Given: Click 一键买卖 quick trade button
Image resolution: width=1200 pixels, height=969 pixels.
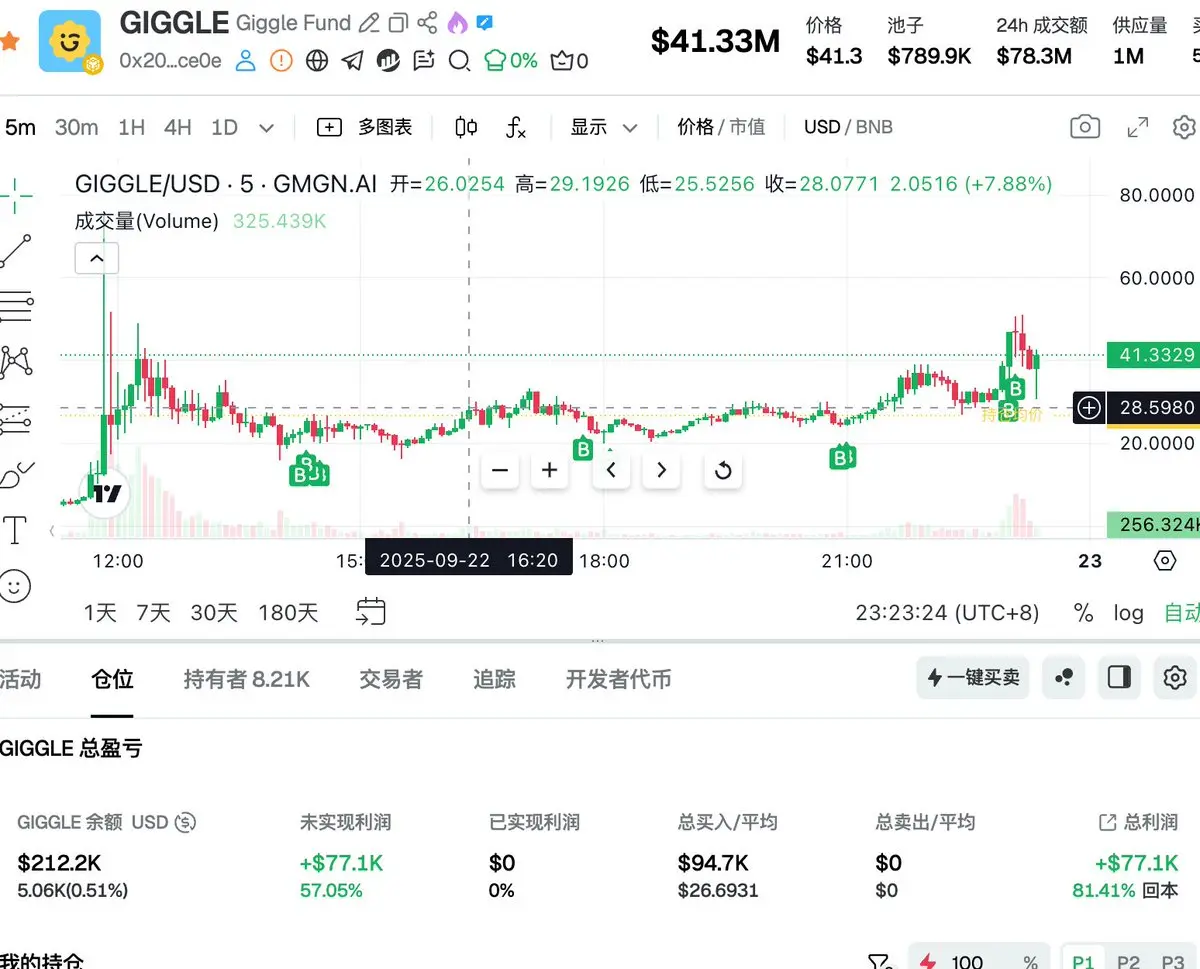Looking at the screenshot, I should (973, 678).
